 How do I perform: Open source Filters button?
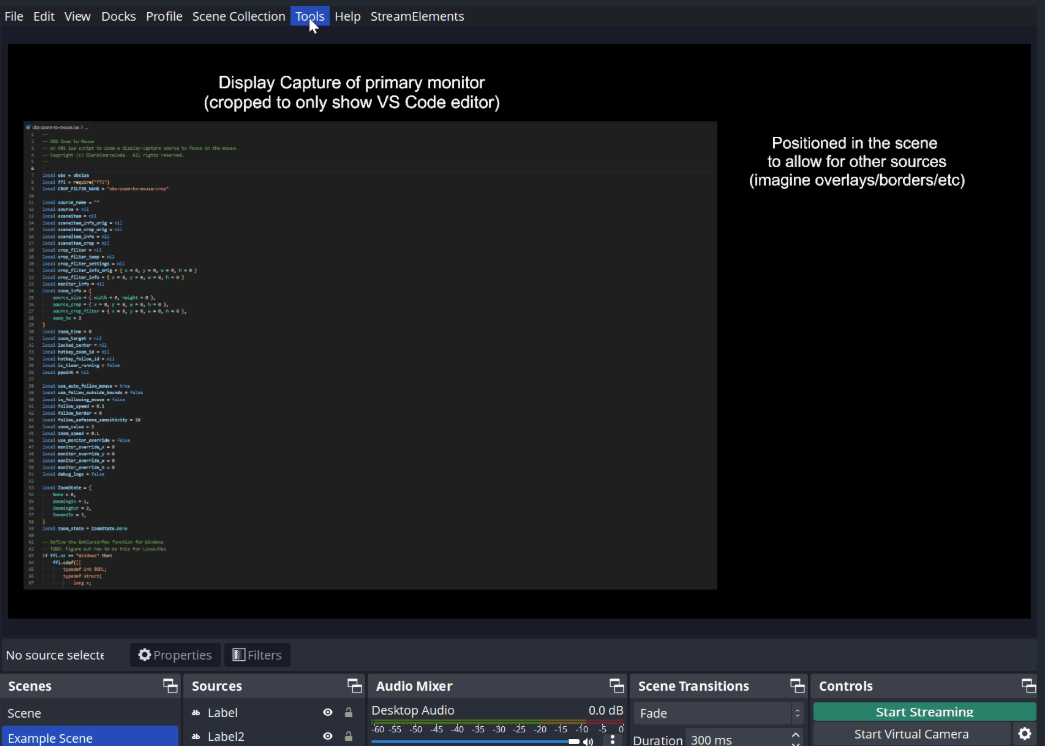[x=257, y=655]
